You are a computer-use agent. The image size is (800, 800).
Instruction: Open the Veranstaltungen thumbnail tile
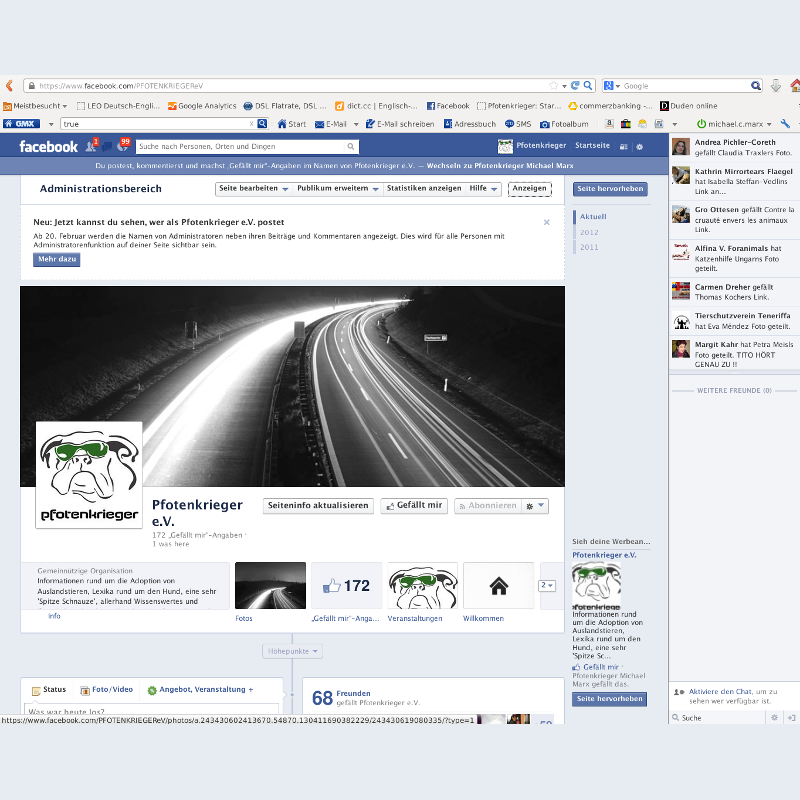click(x=422, y=586)
